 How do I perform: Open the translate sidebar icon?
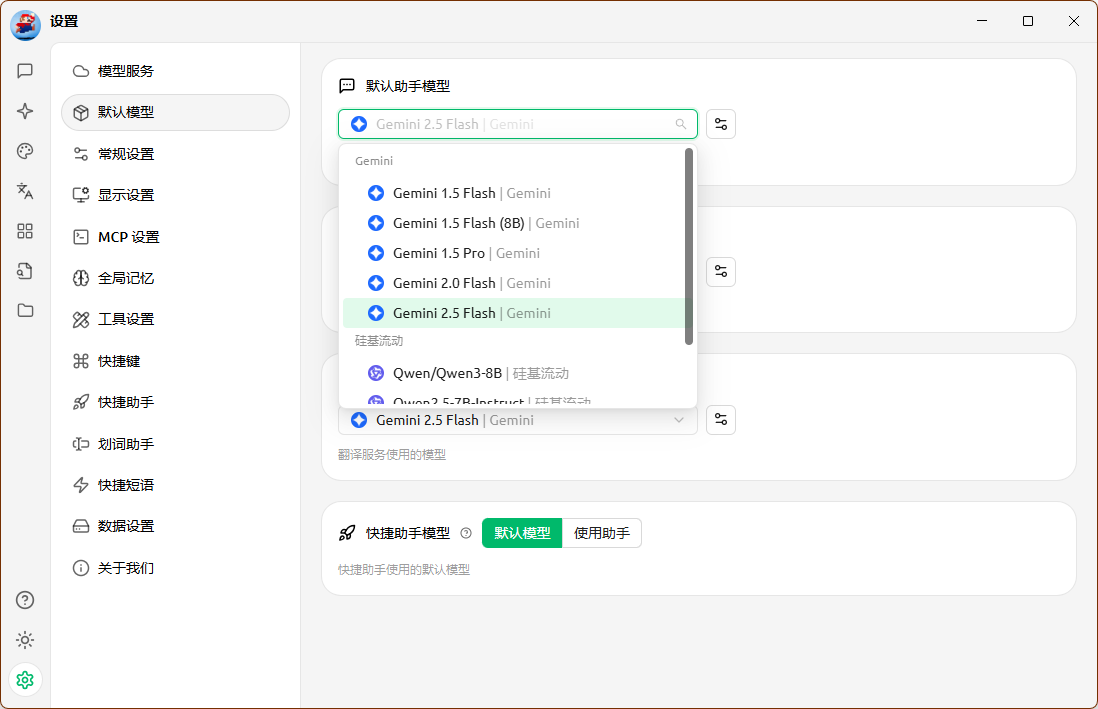[x=25, y=191]
